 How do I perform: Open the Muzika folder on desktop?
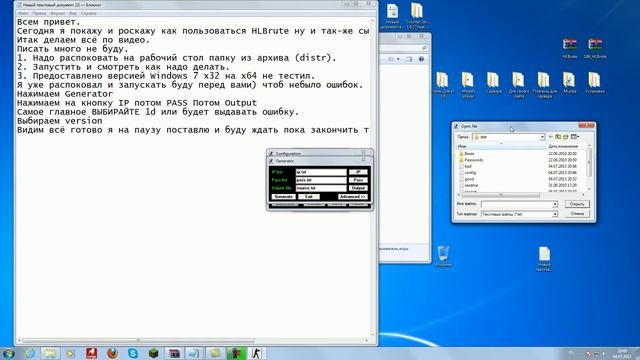click(569, 82)
